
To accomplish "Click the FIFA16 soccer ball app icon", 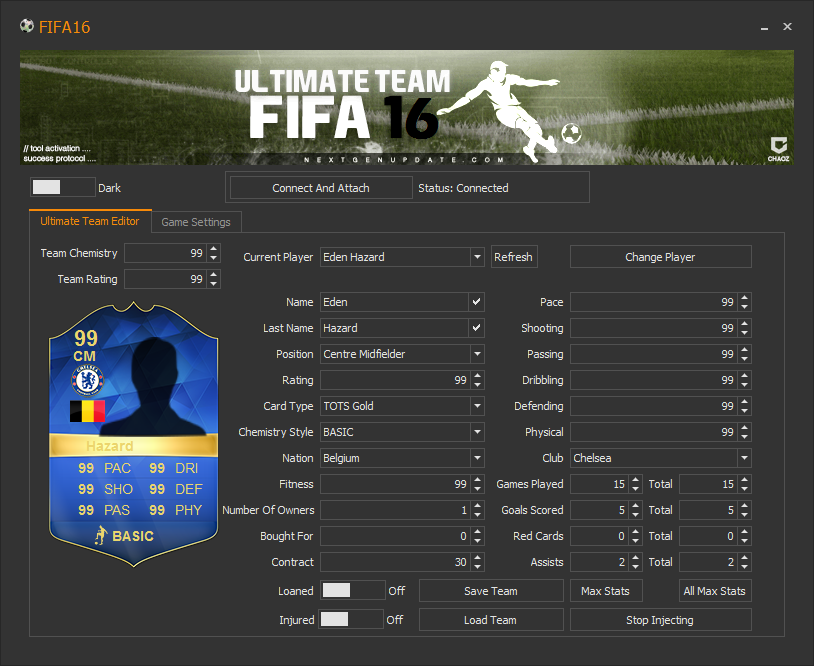I will point(27,25).
